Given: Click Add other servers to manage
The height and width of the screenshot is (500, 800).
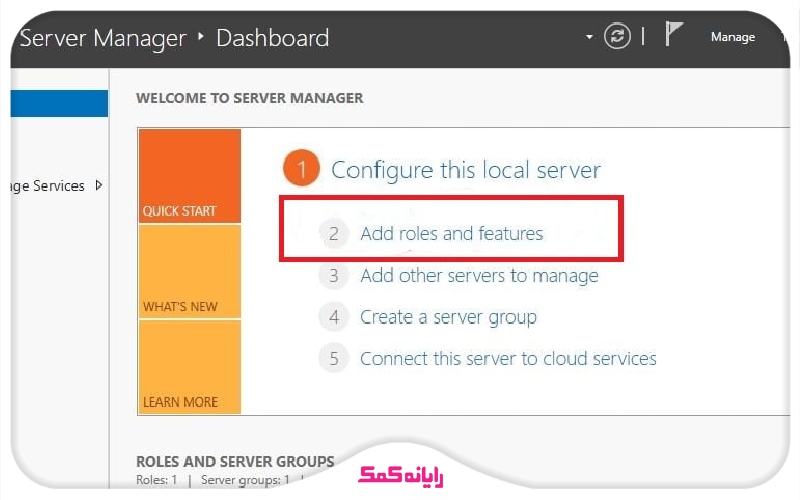Looking at the screenshot, I should (x=479, y=276).
